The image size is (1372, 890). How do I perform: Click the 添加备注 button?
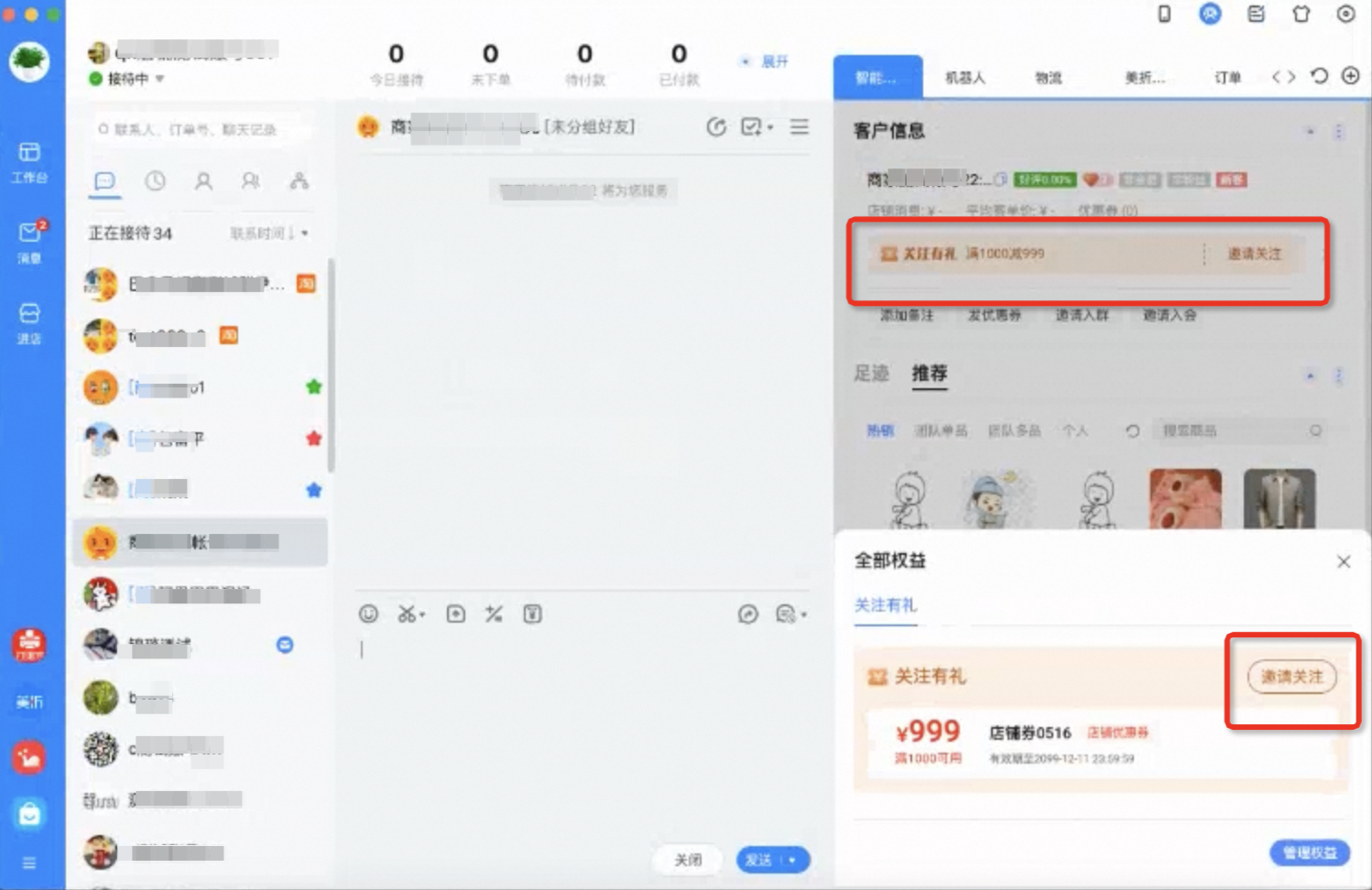(907, 315)
